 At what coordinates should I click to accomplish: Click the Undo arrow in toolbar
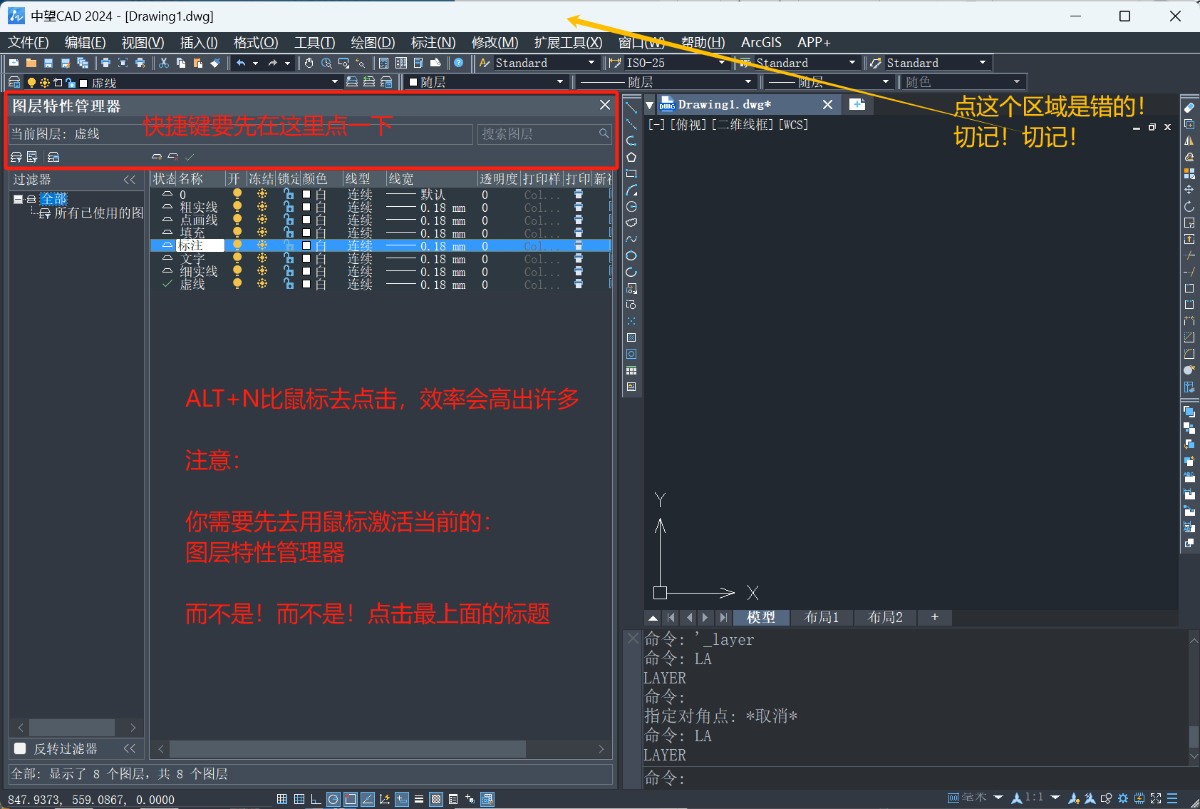coord(240,63)
